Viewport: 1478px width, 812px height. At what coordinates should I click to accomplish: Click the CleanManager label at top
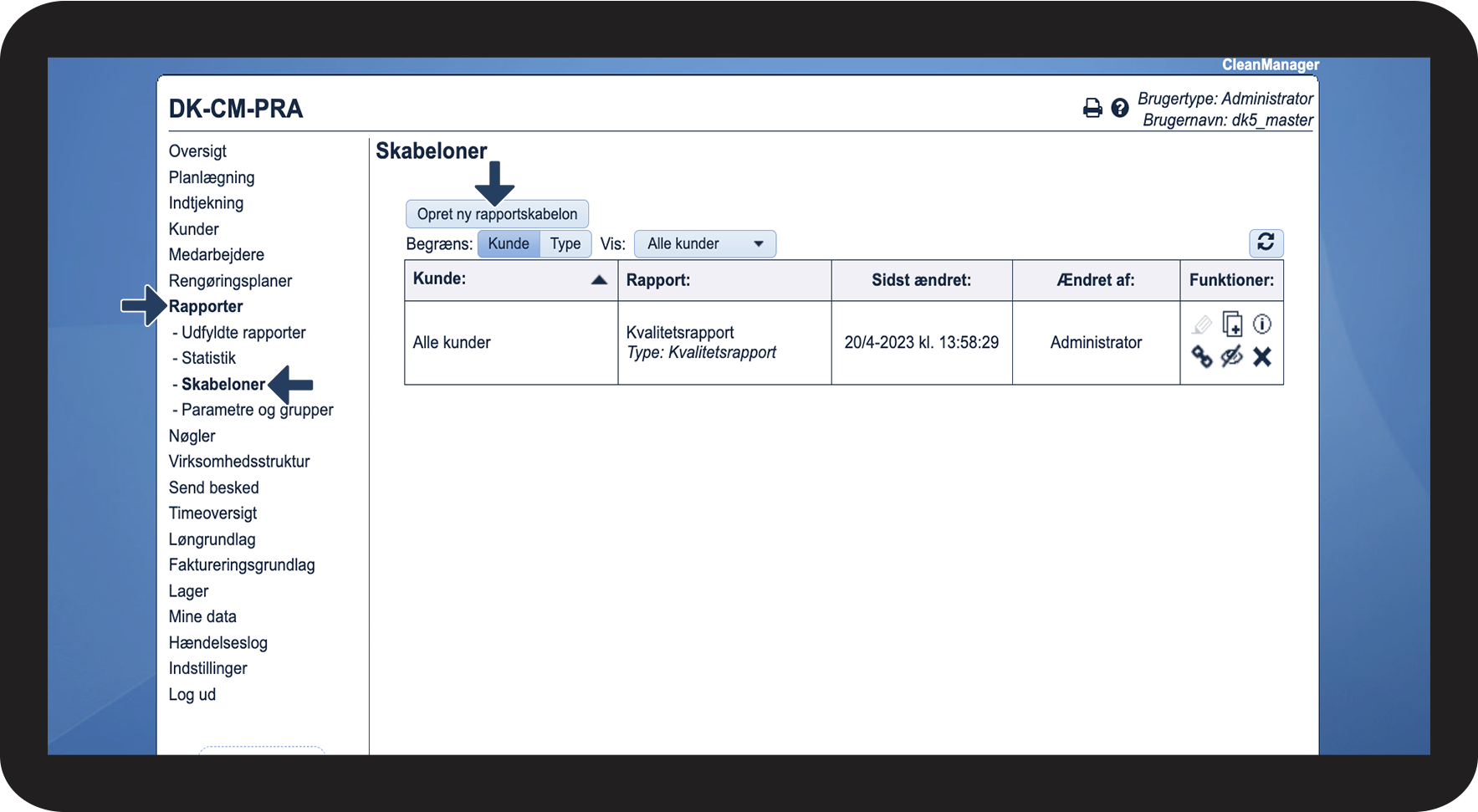tap(1271, 65)
